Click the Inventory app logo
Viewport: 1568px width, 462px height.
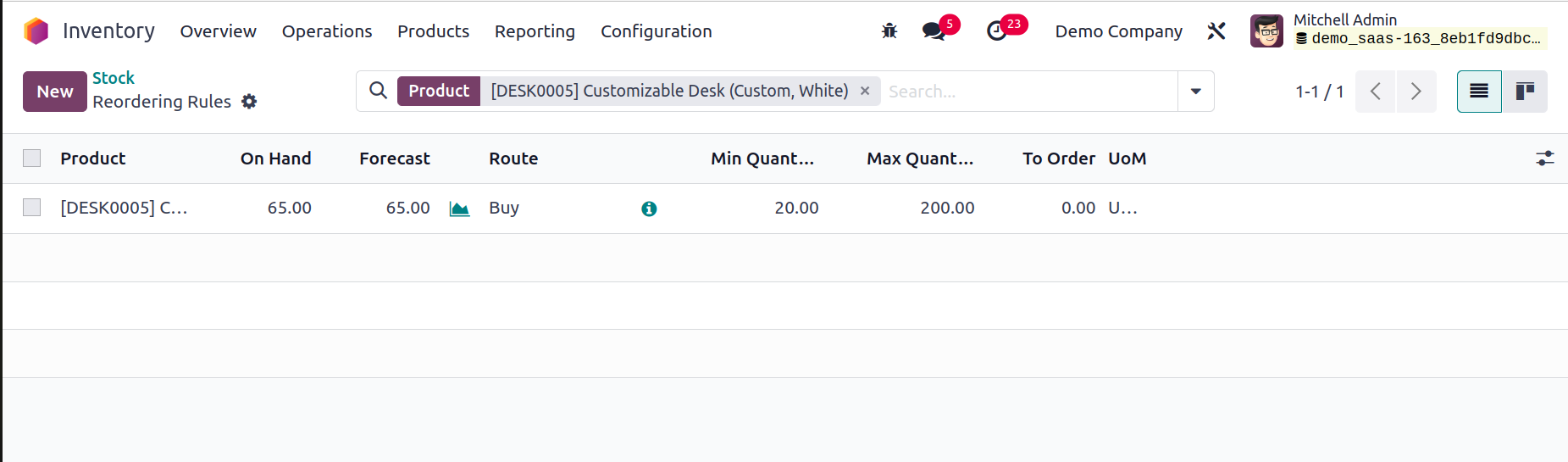(x=36, y=31)
